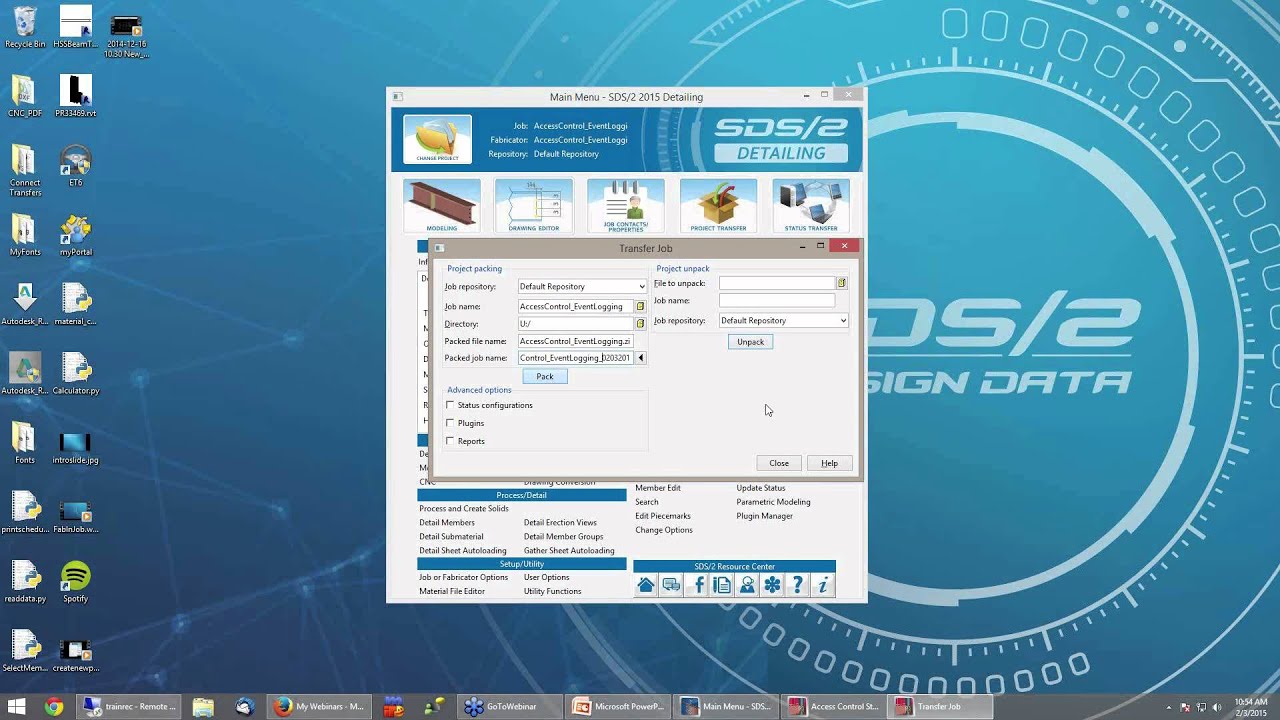The width and height of the screenshot is (1280, 720).
Task: Click the Help button
Action: tap(829, 463)
